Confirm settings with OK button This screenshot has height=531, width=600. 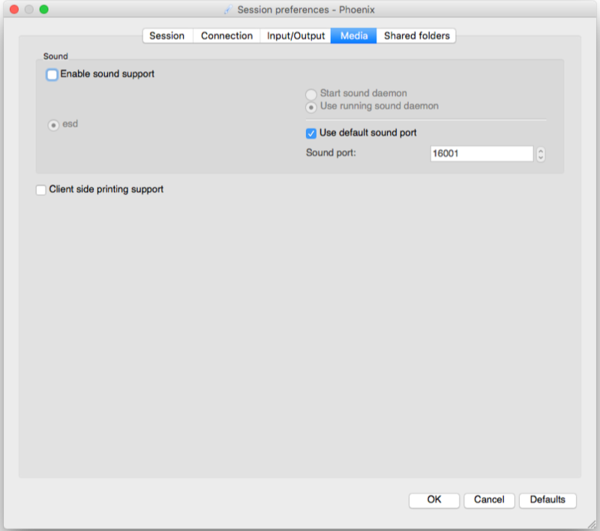tap(434, 500)
